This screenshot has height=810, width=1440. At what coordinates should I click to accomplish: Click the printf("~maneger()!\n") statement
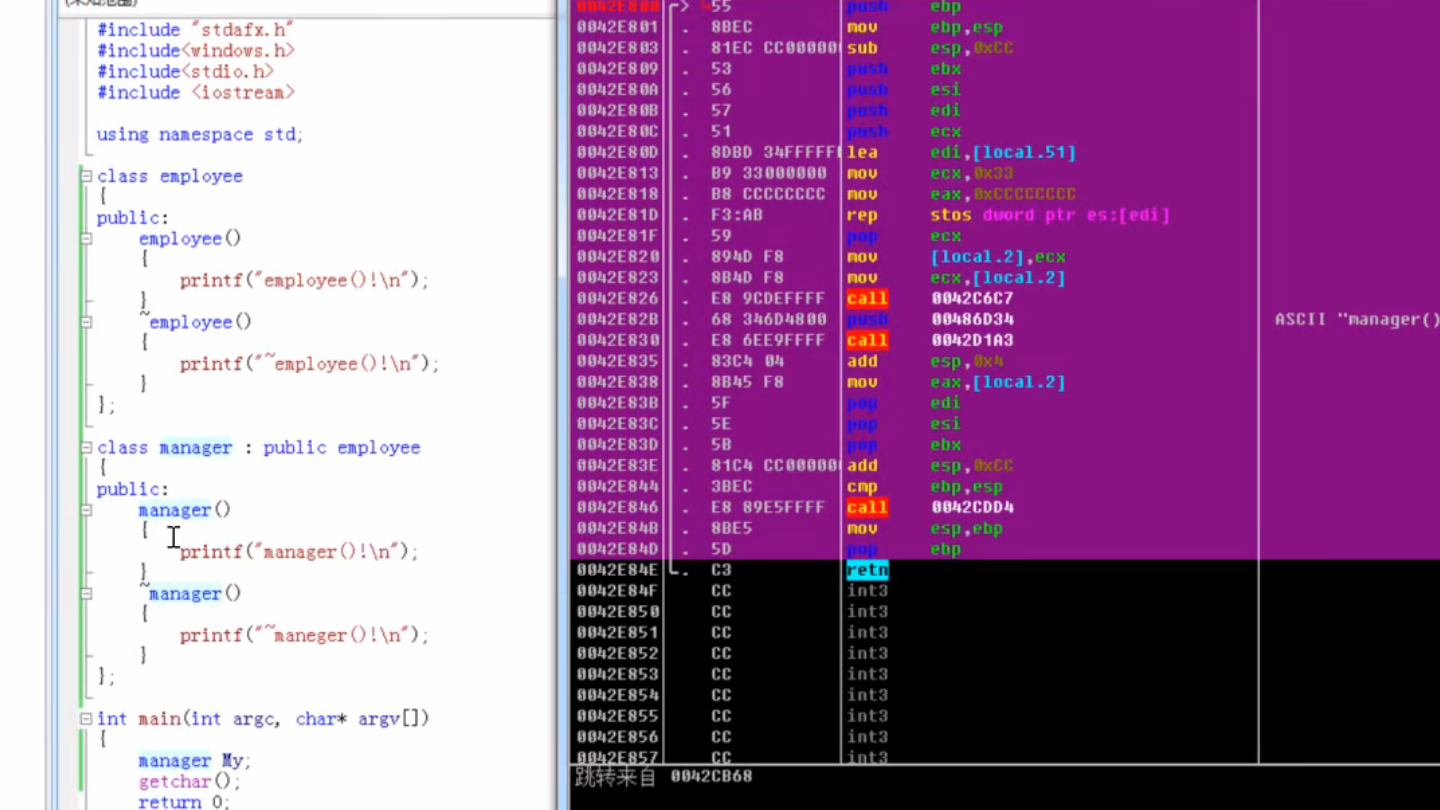tap(304, 636)
